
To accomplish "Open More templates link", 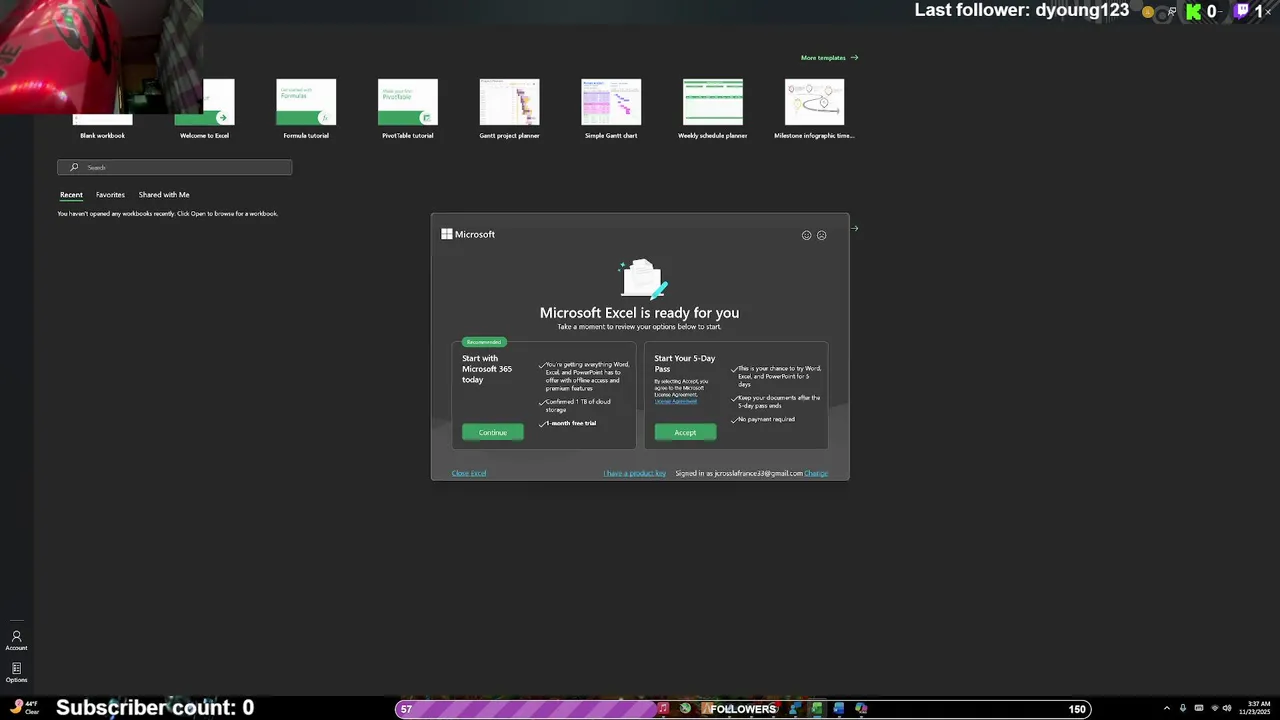I will (829, 57).
